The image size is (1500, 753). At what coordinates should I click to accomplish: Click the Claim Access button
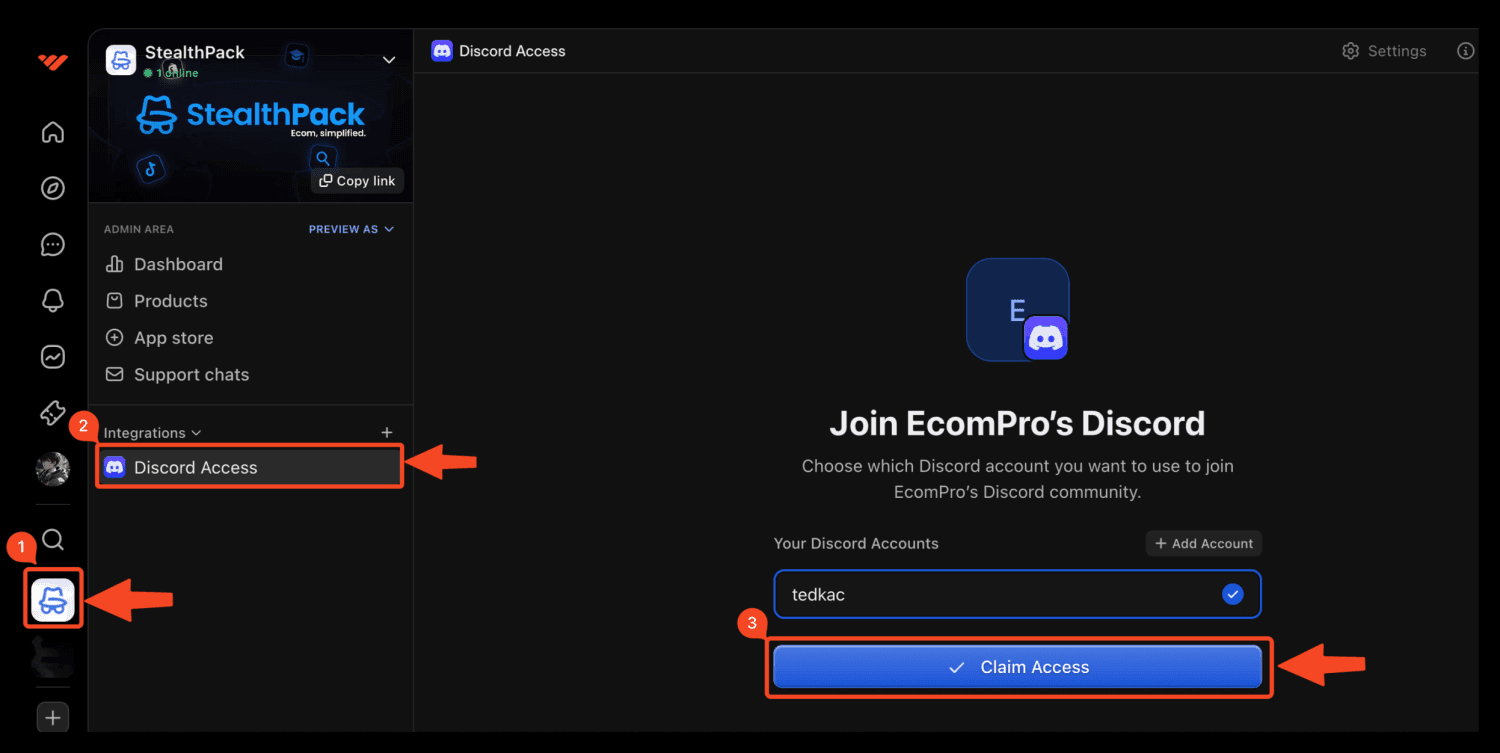pyautogui.click(x=1017, y=667)
